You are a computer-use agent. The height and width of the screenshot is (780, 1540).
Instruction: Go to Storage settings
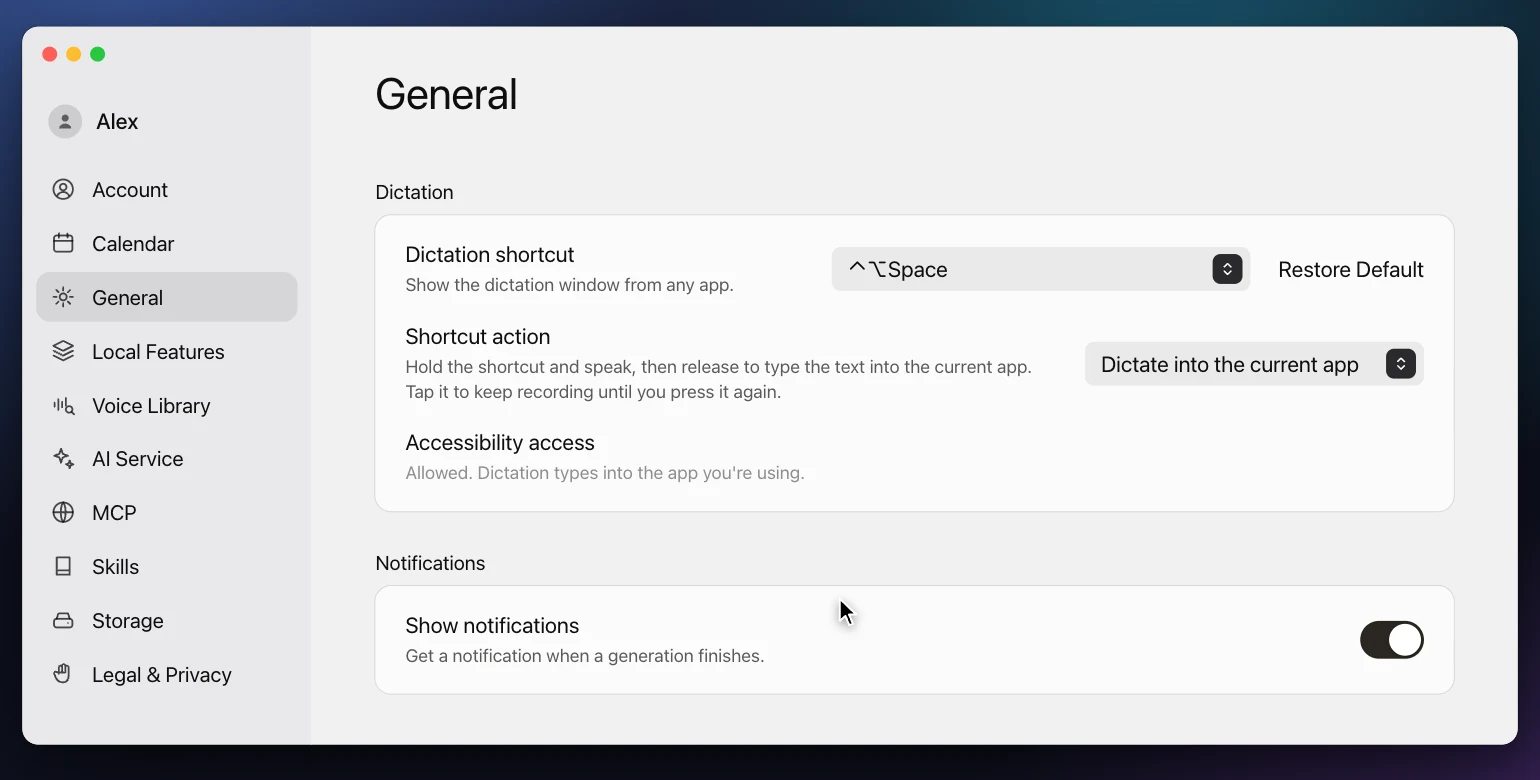coord(167,621)
